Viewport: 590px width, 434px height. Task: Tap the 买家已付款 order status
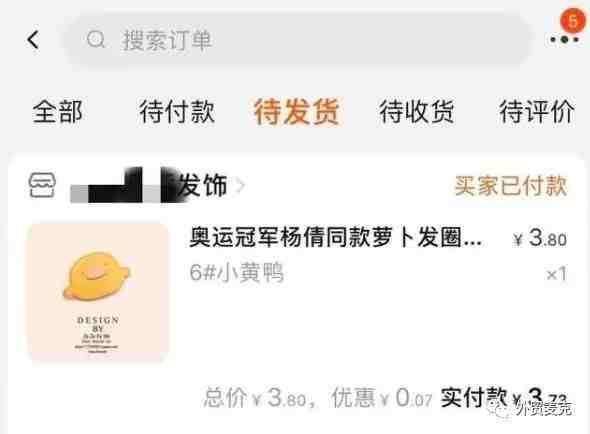point(511,186)
